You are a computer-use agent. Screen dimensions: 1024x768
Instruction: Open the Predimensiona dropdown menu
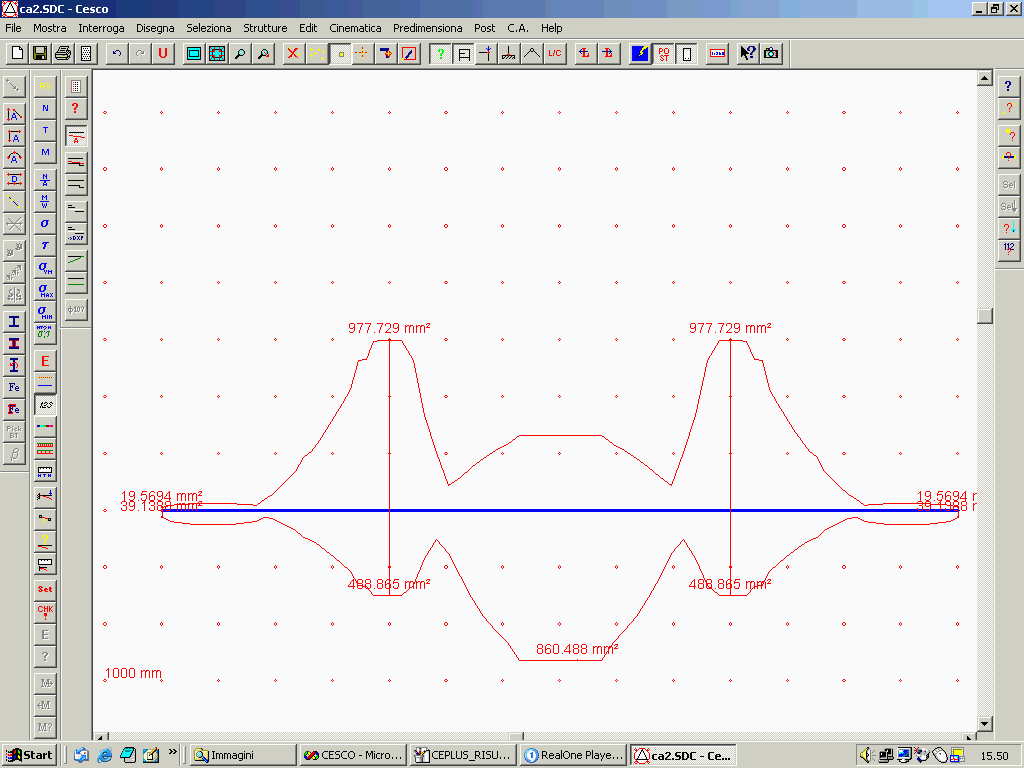point(427,28)
